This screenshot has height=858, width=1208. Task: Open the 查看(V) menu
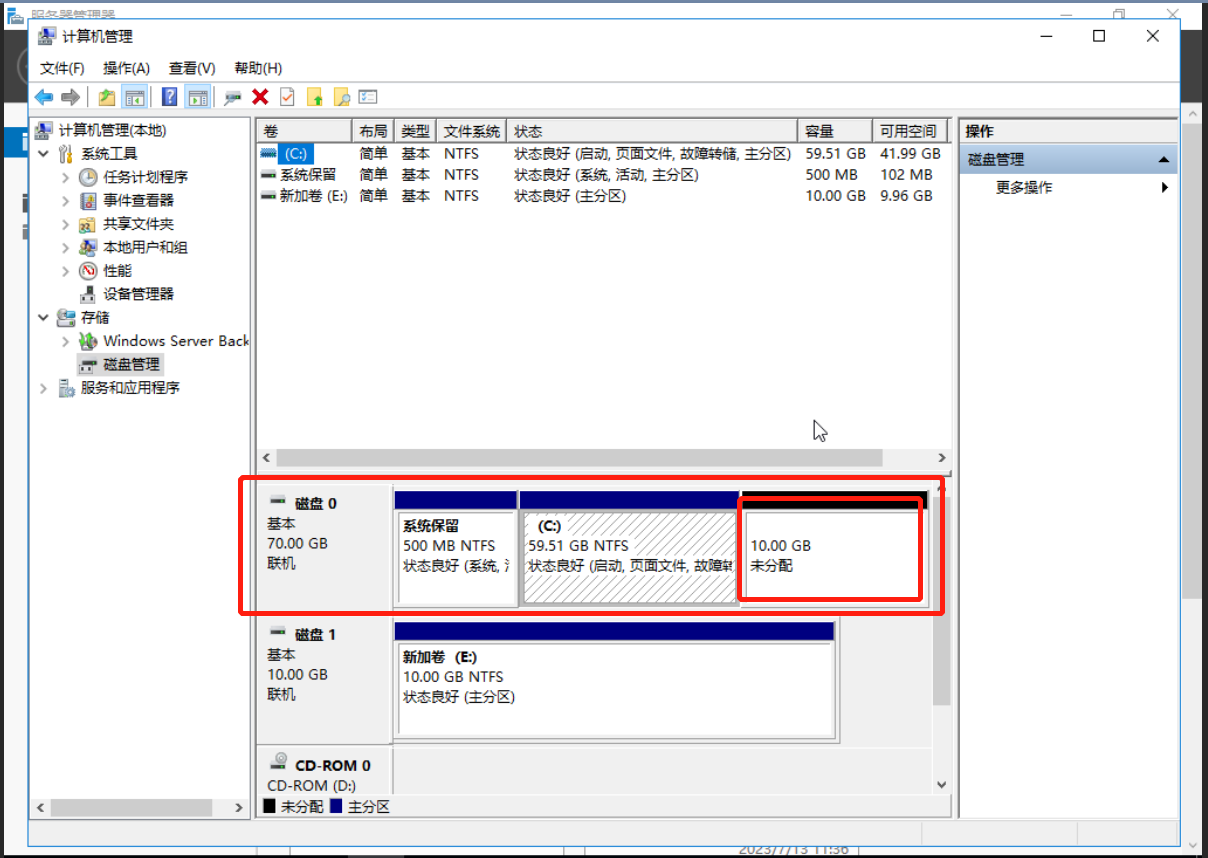(192, 68)
